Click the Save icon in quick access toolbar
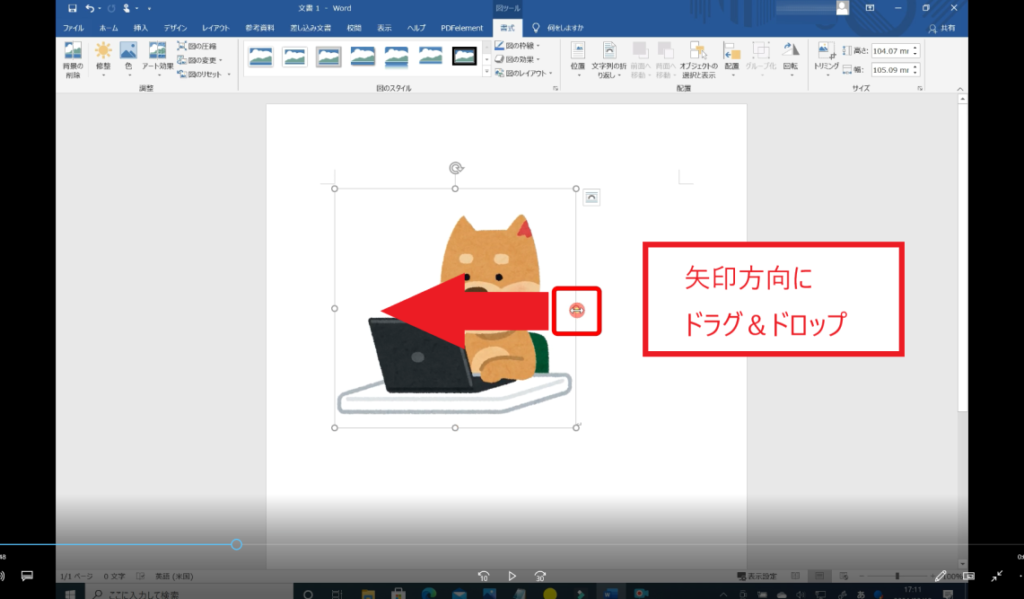This screenshot has height=599, width=1024. tap(72, 8)
